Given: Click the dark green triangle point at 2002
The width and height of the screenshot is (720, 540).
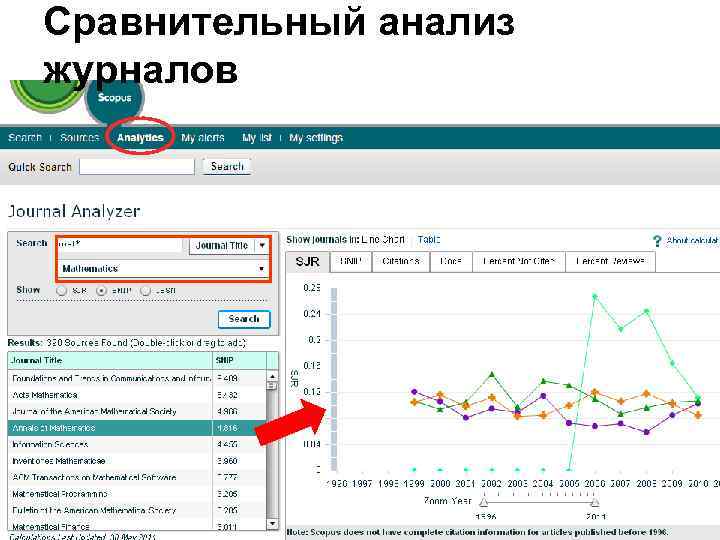Looking at the screenshot, I should click(x=492, y=374).
